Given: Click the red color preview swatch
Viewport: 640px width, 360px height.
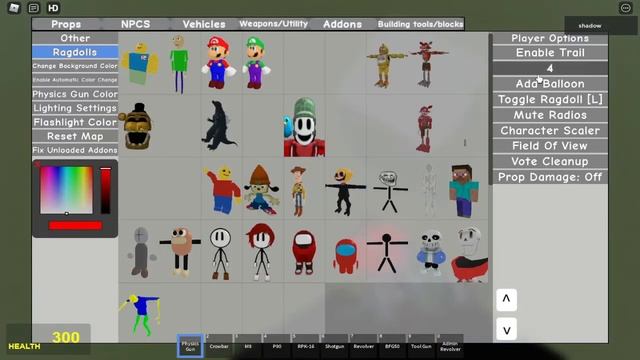Looking at the screenshot, I should tap(75, 225).
